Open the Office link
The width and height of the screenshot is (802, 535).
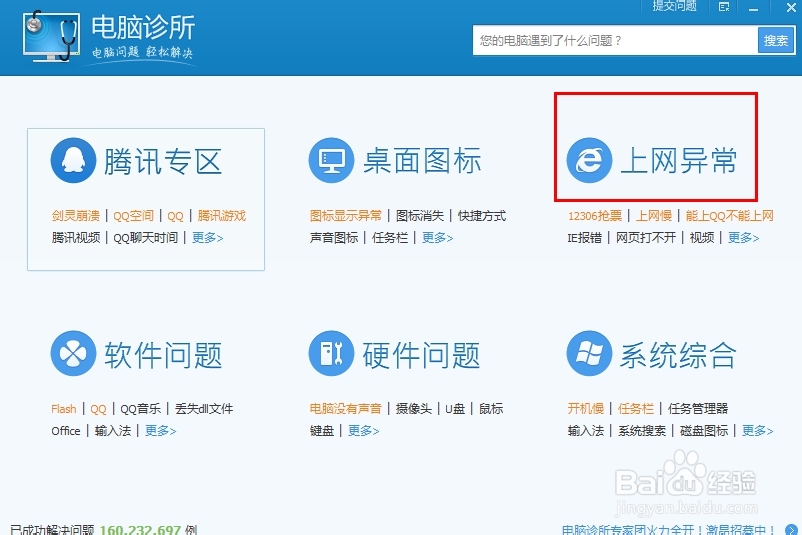pyautogui.click(x=66, y=431)
